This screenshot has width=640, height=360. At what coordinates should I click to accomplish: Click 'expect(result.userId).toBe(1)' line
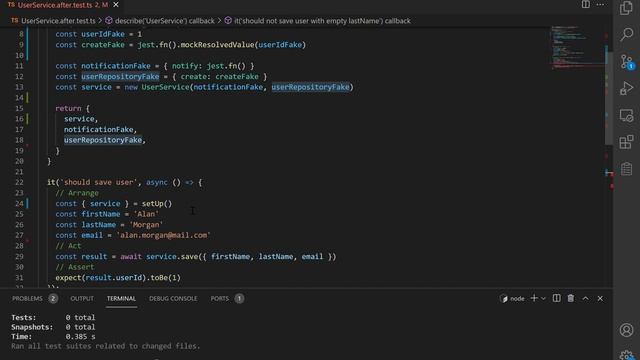[118, 278]
